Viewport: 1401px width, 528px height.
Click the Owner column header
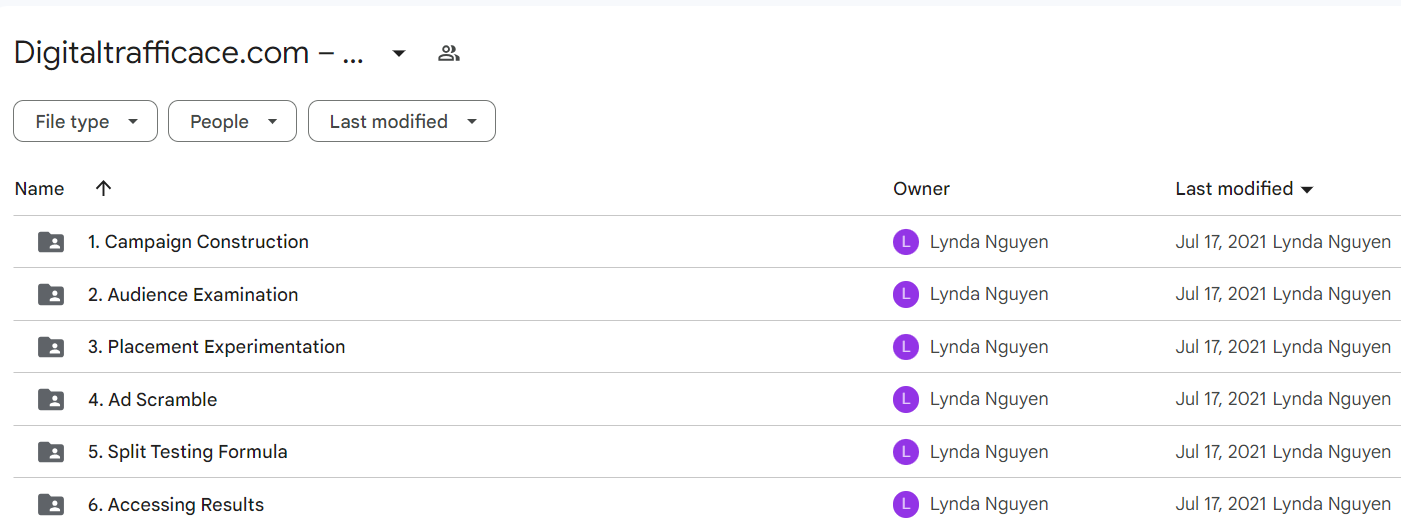pyautogui.click(x=921, y=188)
